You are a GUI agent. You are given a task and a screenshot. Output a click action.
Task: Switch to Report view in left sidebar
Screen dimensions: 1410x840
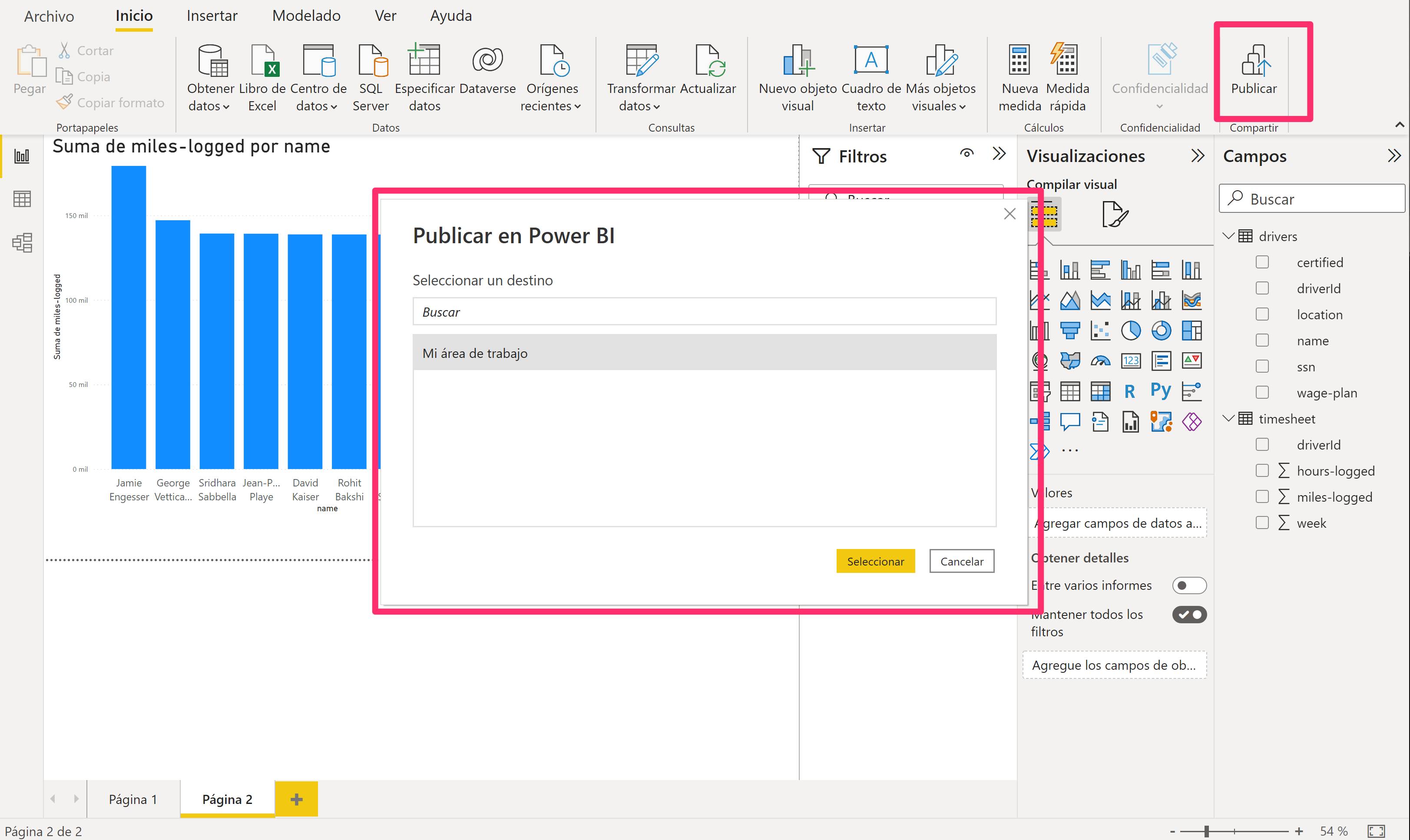click(22, 155)
